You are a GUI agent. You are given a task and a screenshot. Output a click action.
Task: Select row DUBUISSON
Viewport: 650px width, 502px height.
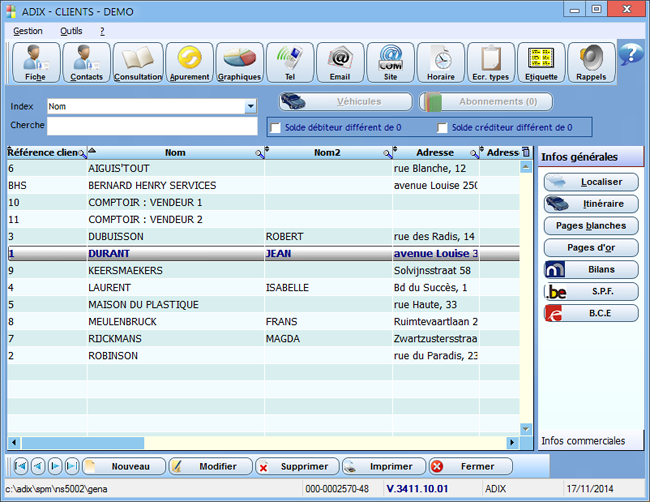click(263, 236)
